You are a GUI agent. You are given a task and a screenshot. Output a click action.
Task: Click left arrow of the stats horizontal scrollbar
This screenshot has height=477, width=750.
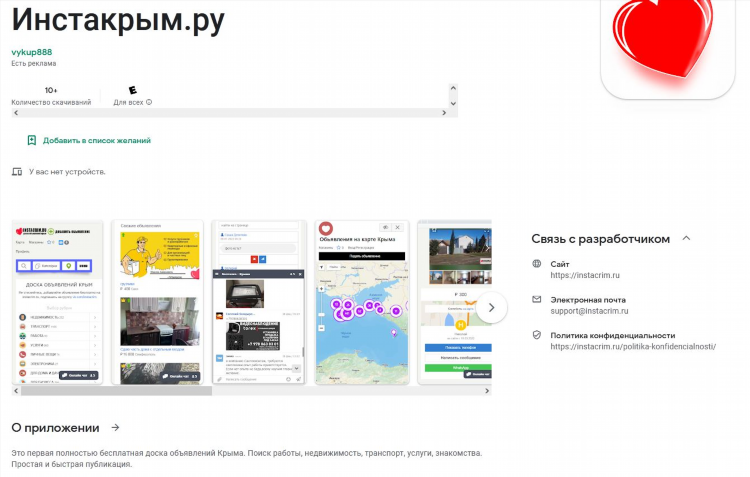pos(16,113)
